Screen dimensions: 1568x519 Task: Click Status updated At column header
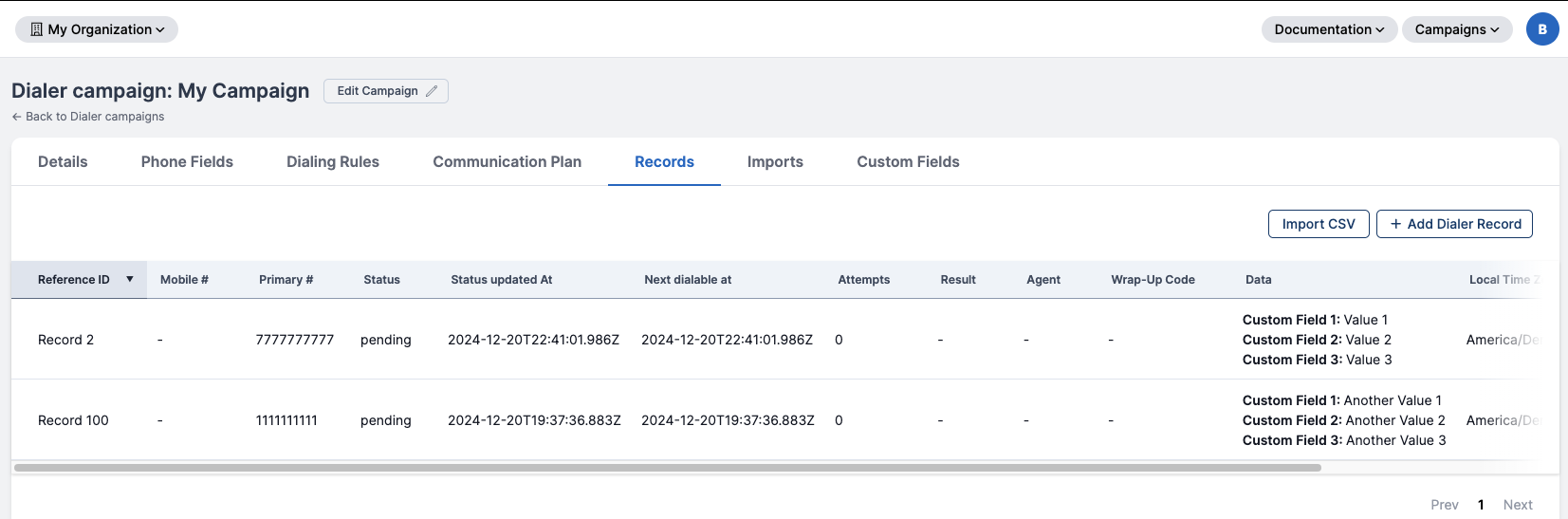tap(501, 280)
